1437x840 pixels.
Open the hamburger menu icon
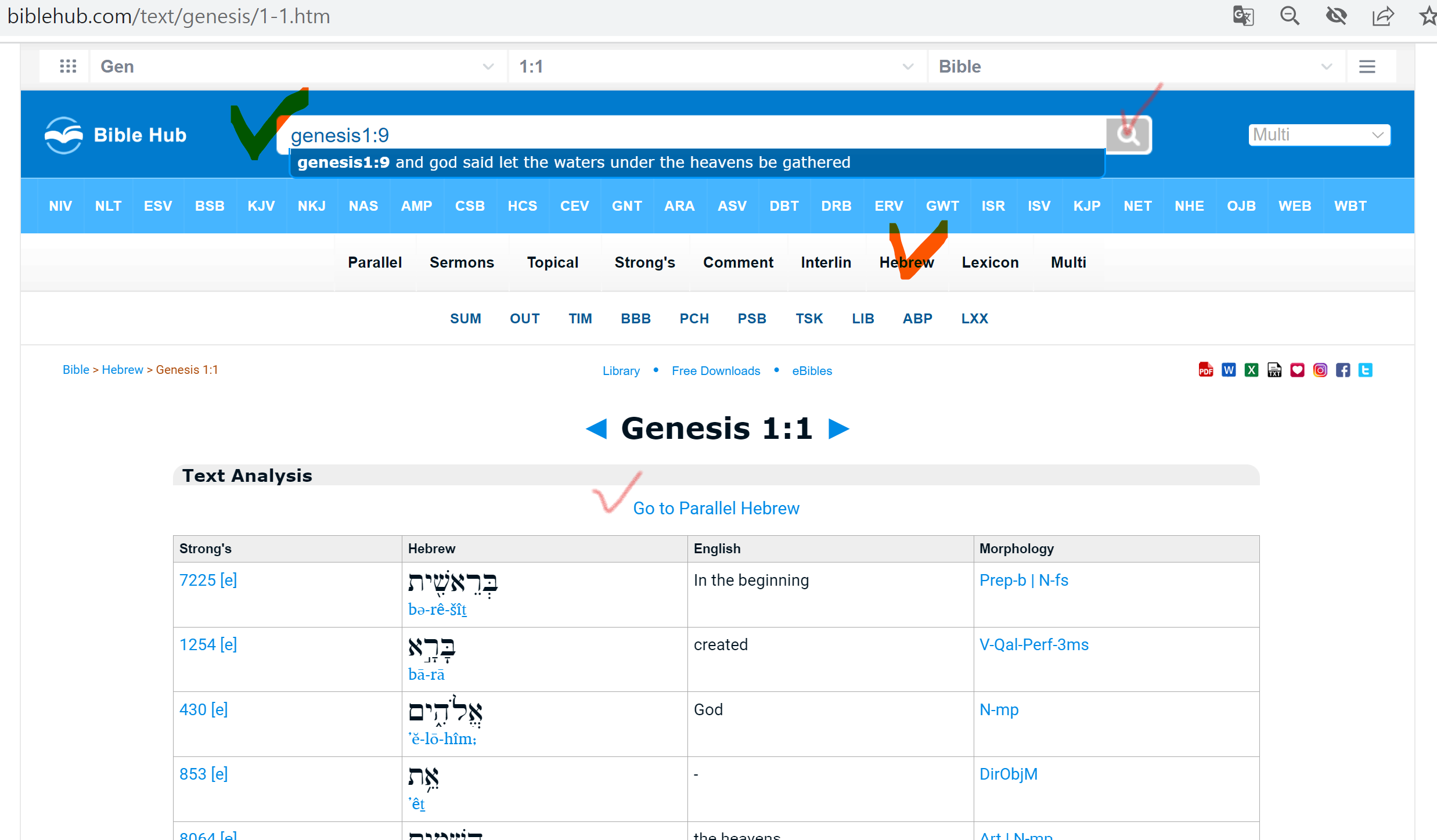click(x=1367, y=66)
